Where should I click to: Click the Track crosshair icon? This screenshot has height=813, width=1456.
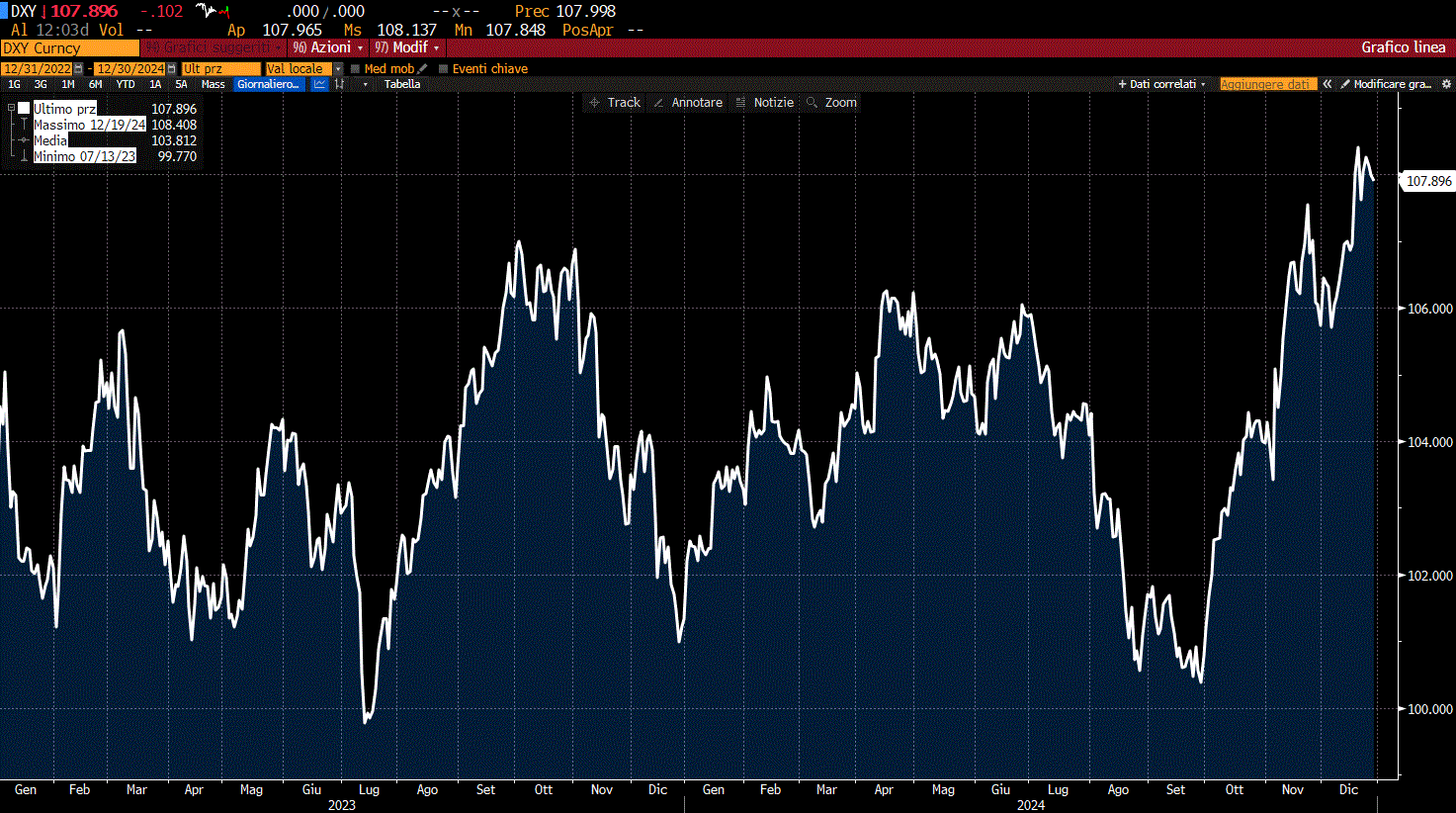(594, 103)
